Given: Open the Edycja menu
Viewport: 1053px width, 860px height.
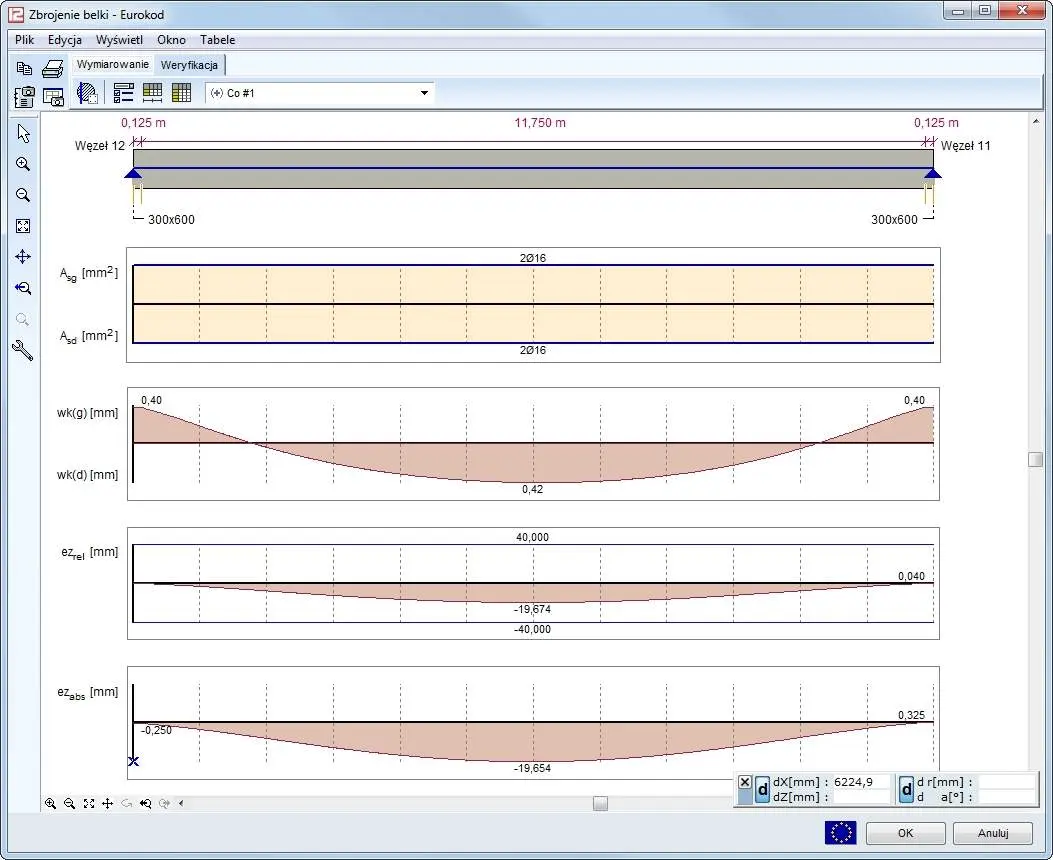Looking at the screenshot, I should click(65, 40).
